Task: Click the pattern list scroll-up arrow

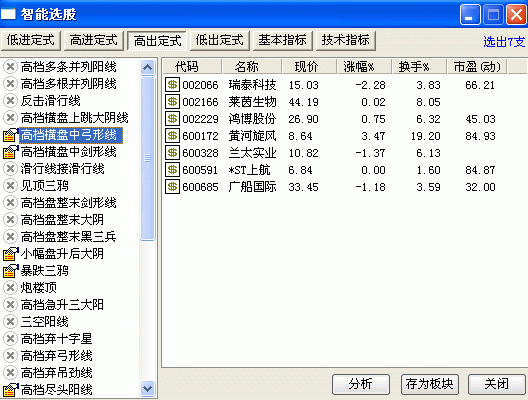Action: [147, 67]
